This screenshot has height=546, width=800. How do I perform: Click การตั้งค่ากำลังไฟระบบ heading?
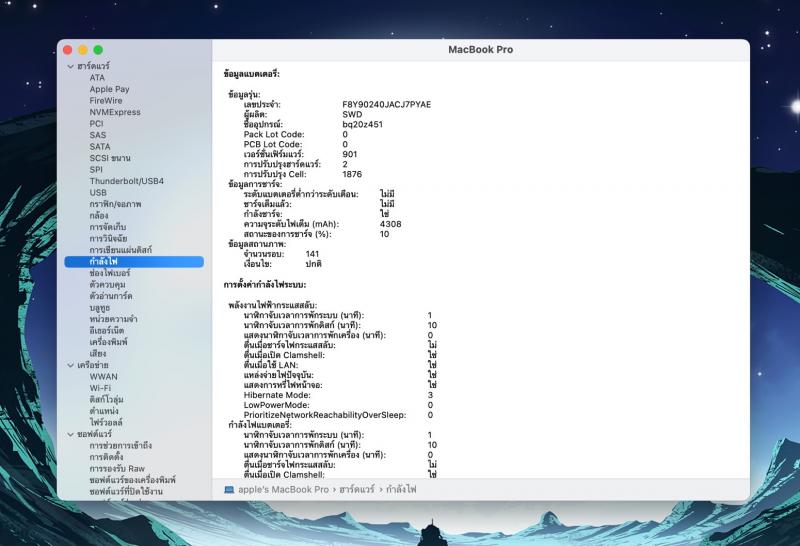pyautogui.click(x=265, y=285)
